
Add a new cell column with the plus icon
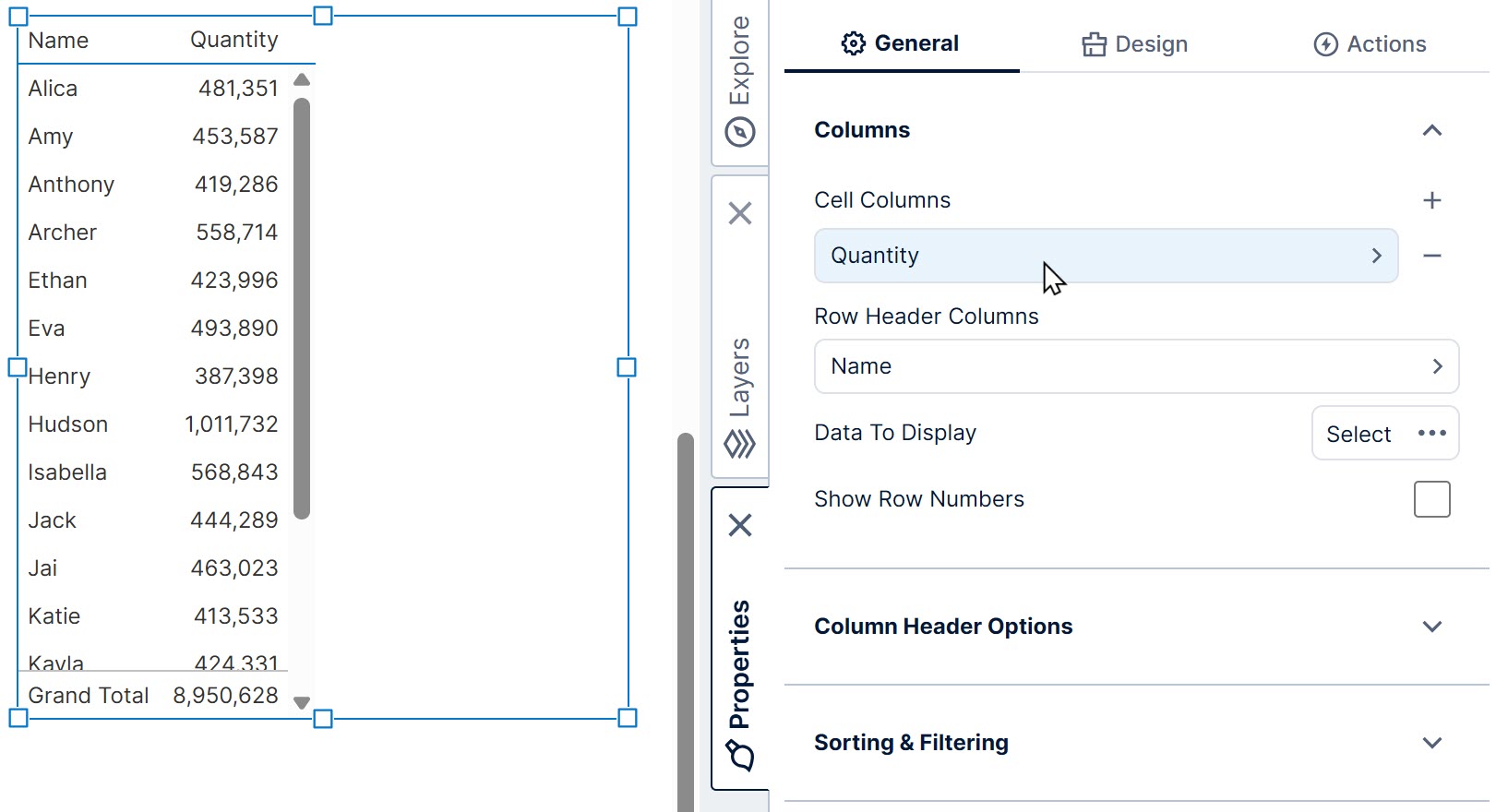(x=1433, y=199)
